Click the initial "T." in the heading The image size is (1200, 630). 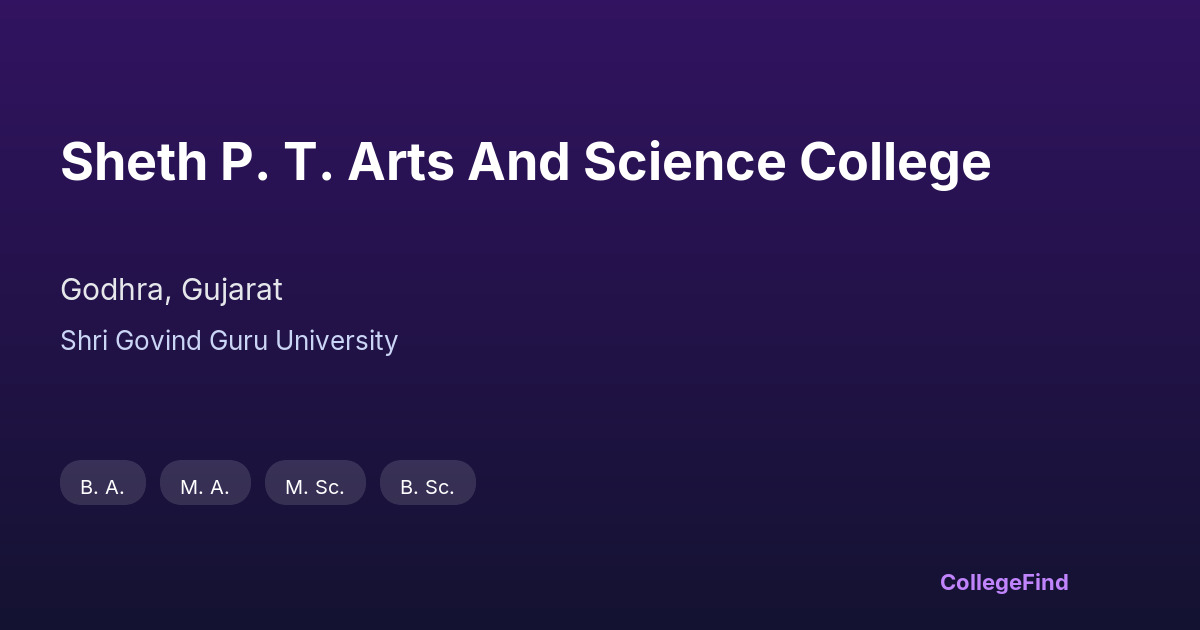(x=307, y=162)
